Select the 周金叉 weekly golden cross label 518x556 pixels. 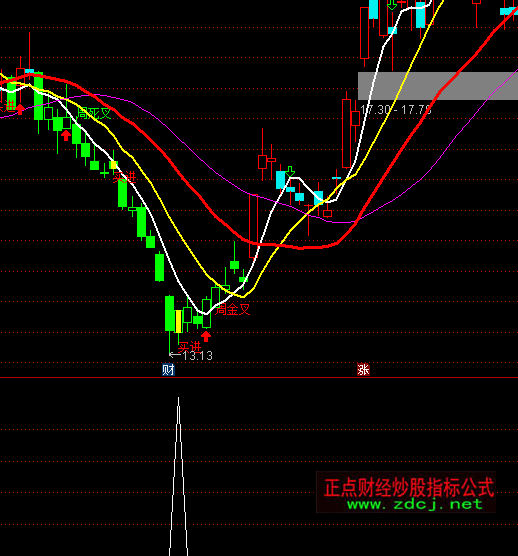233,309
